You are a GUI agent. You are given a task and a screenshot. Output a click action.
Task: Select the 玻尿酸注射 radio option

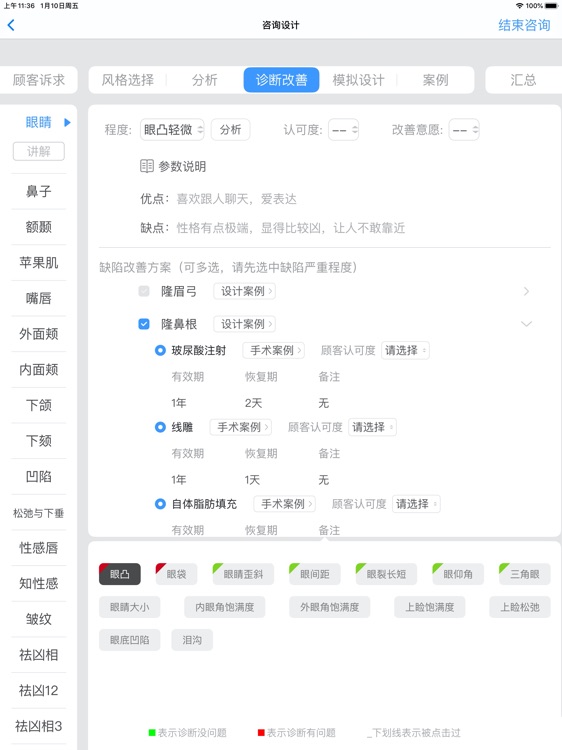tap(160, 350)
